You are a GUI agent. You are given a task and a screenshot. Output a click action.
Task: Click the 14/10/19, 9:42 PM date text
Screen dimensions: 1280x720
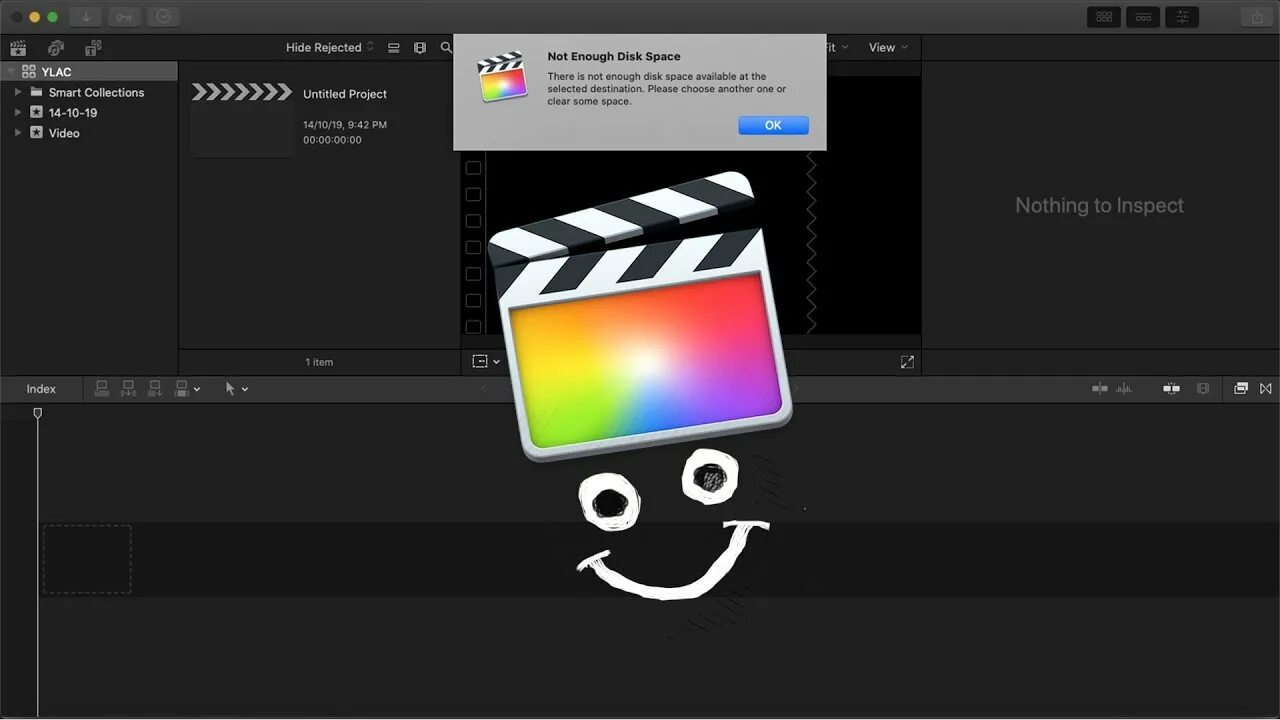345,125
